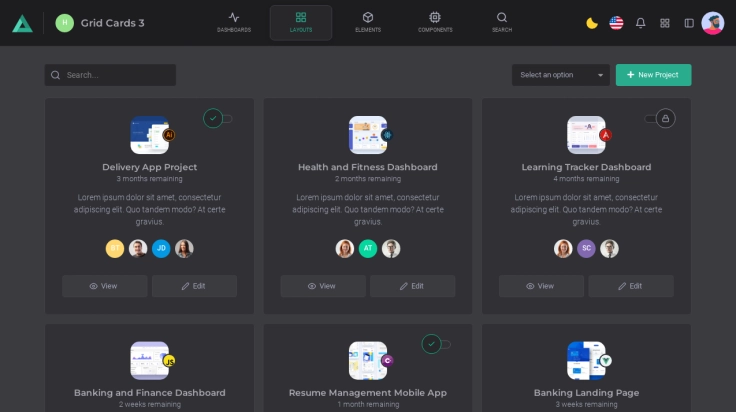Open the side panel layout icon
The image size is (736, 412).
(689, 23)
